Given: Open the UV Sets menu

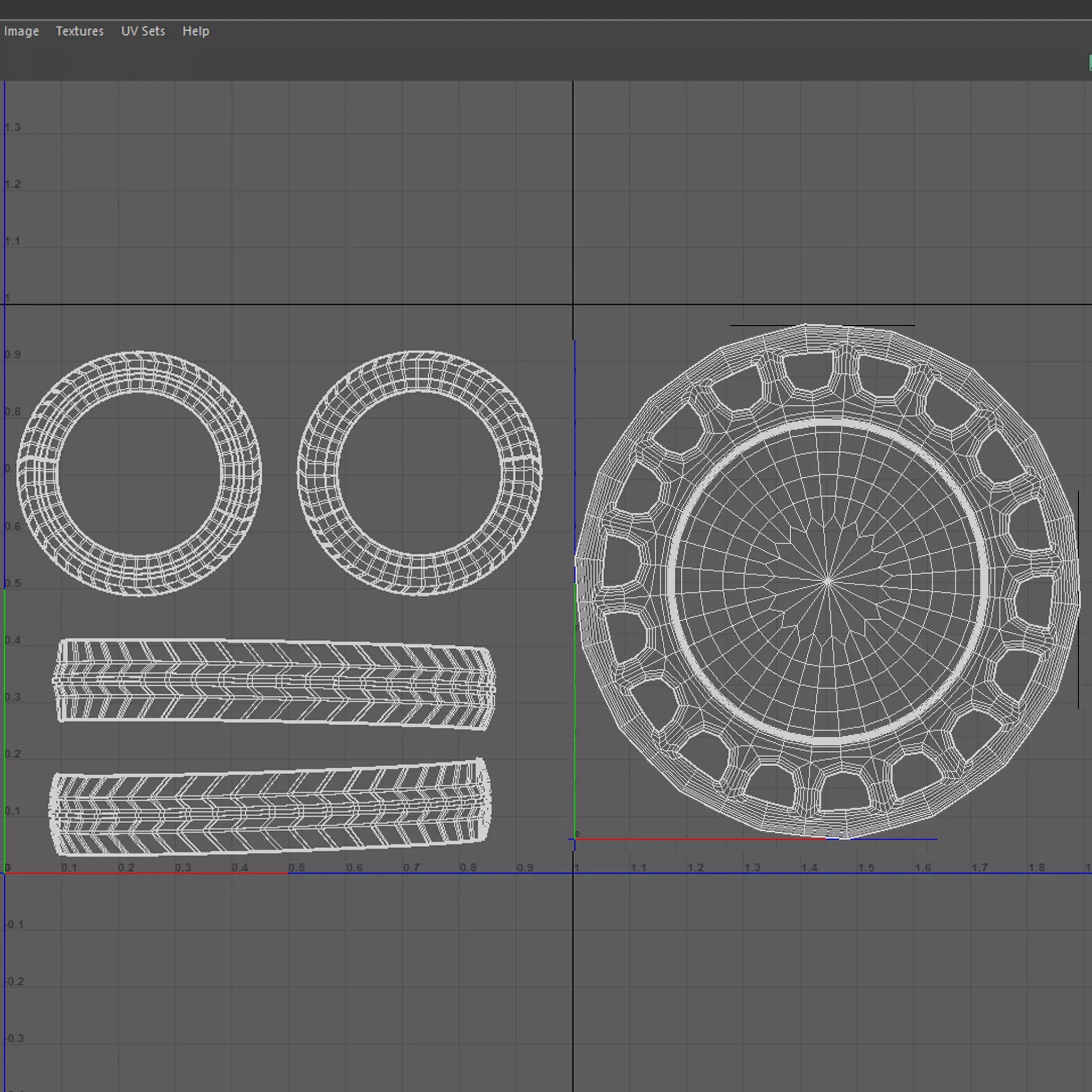Looking at the screenshot, I should [x=143, y=31].
